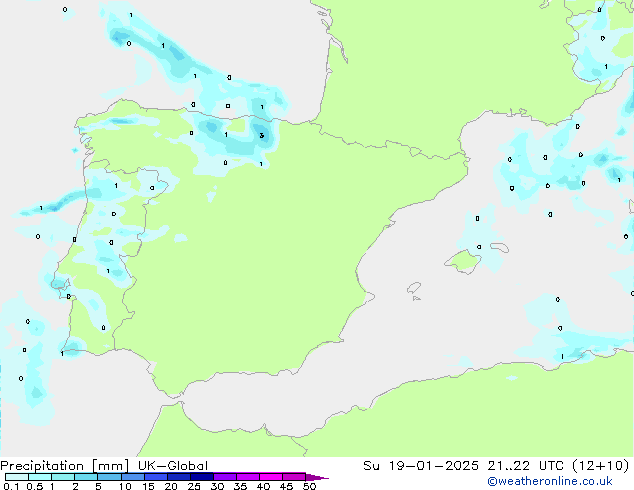Click the Ibiza island outline
Viewport: 634px width, 490px height.
[x=414, y=288]
